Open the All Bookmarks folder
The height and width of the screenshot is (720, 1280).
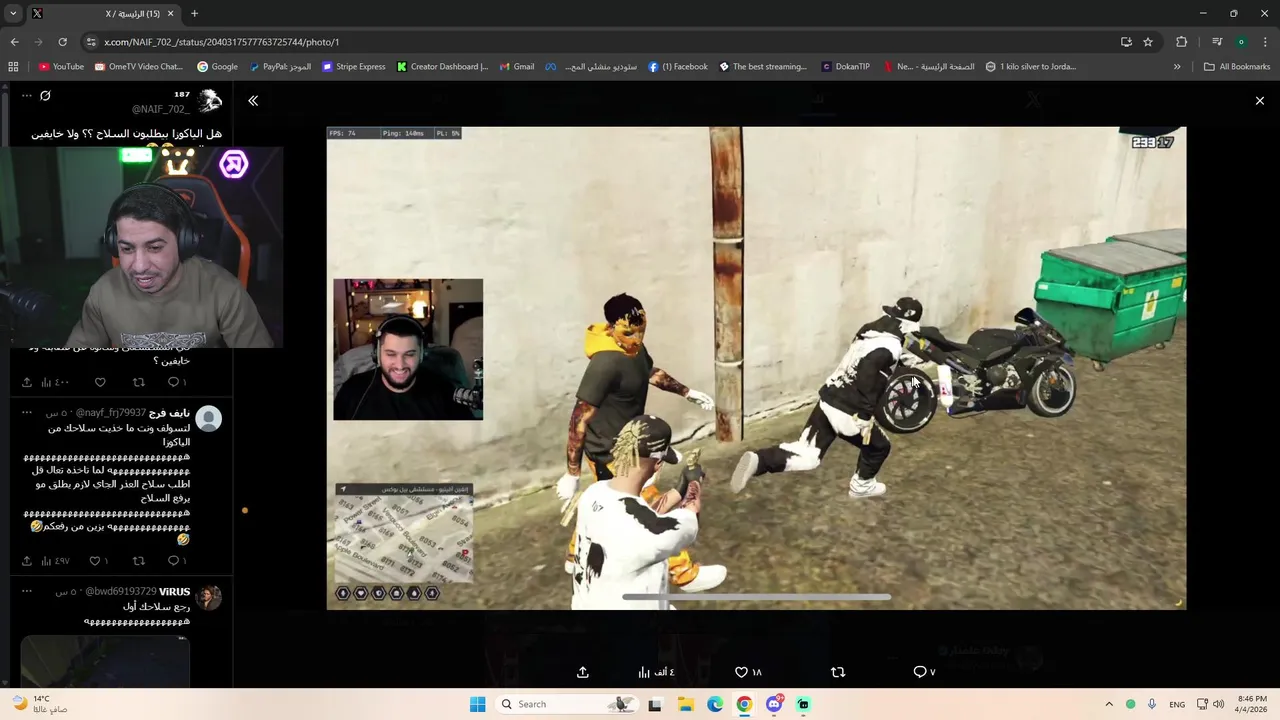tap(1237, 67)
